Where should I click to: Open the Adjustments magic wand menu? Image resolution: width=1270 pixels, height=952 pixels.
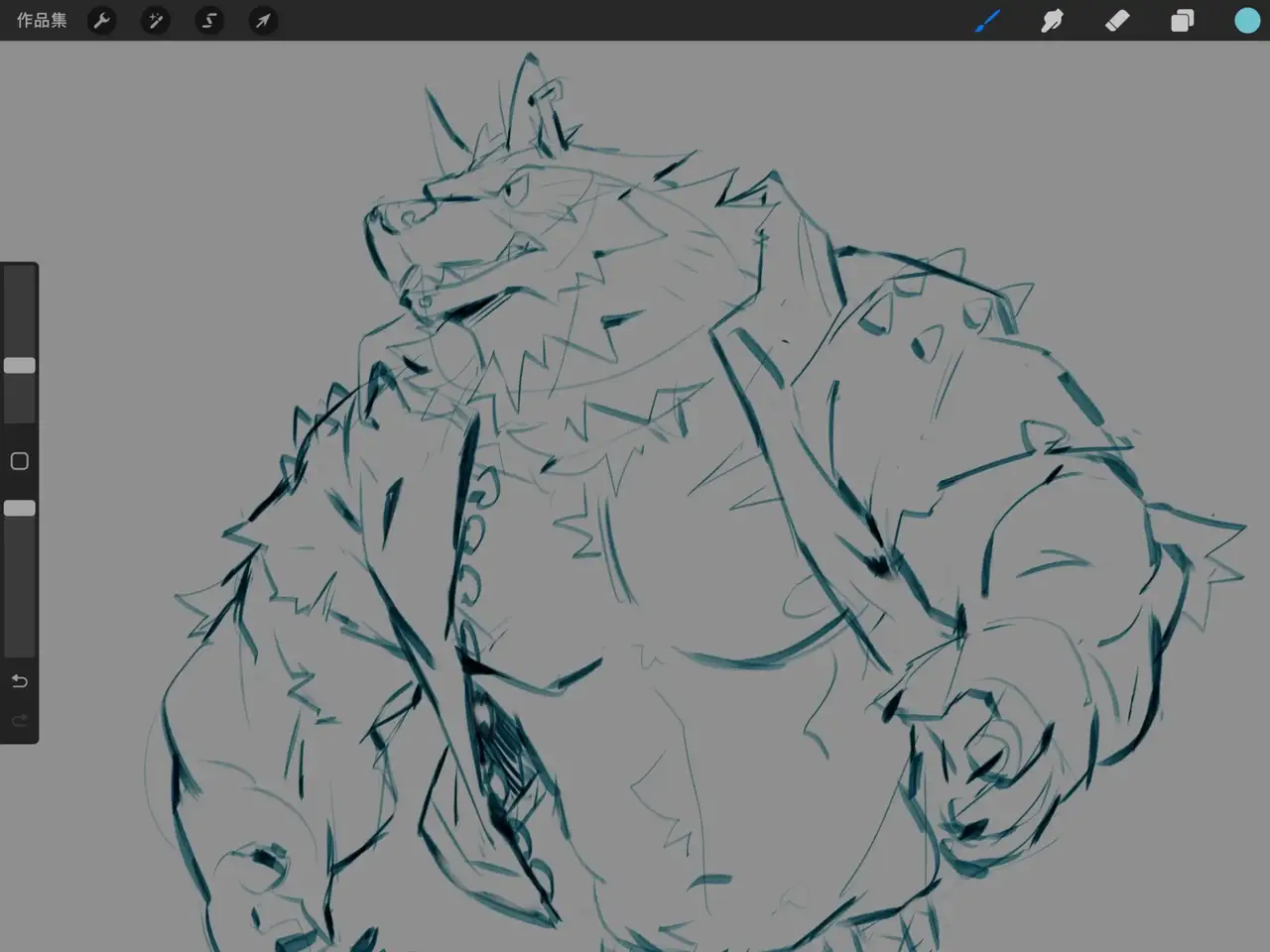156,20
